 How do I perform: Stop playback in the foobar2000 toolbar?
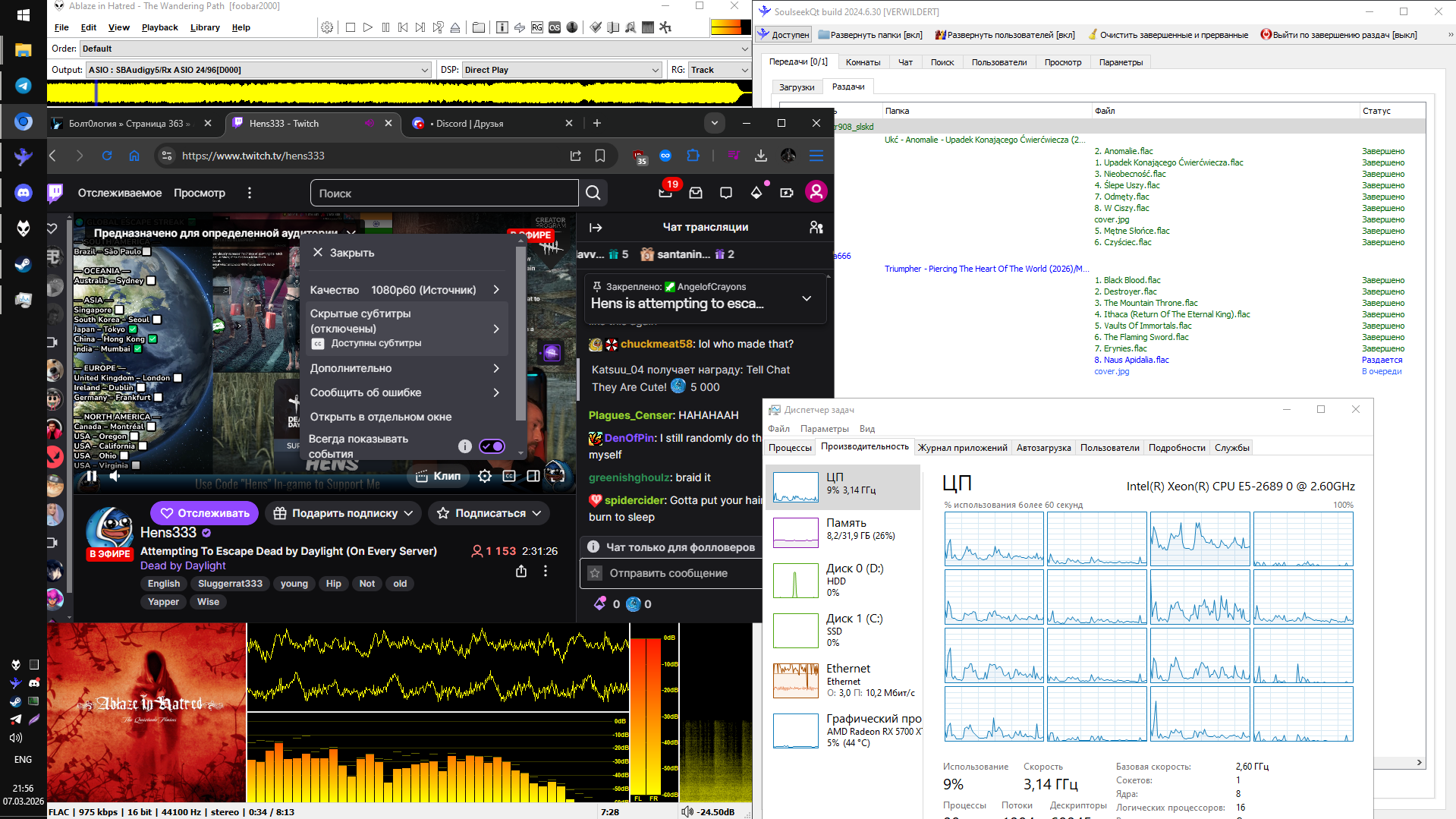point(350,27)
